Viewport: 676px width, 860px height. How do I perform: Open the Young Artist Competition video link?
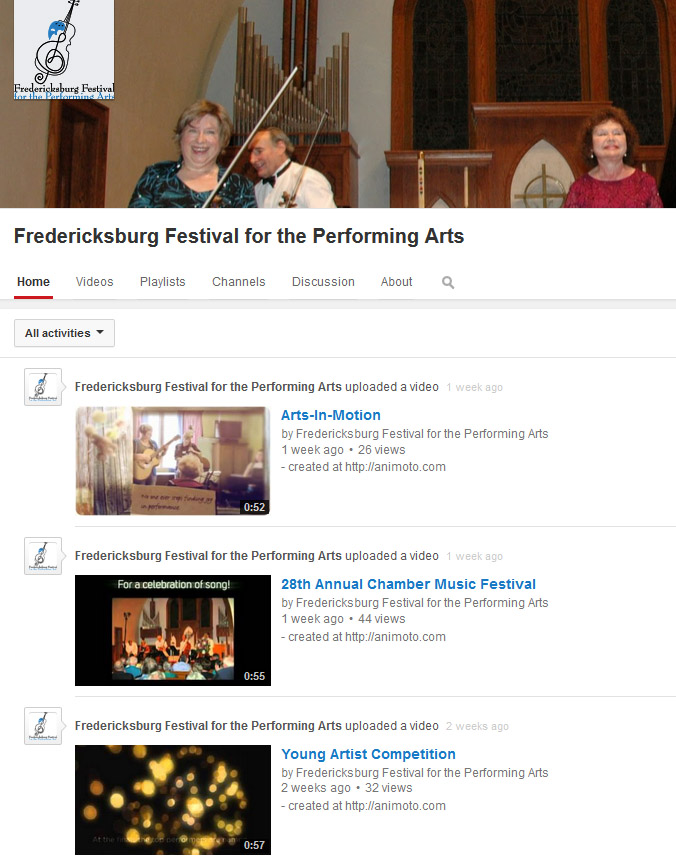point(368,754)
